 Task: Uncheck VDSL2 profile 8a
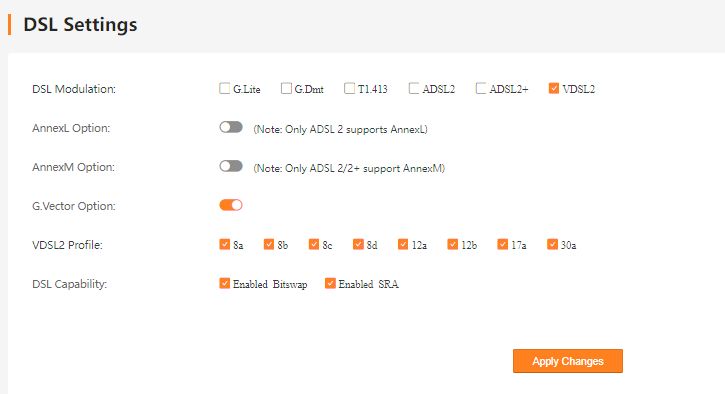[x=224, y=244]
